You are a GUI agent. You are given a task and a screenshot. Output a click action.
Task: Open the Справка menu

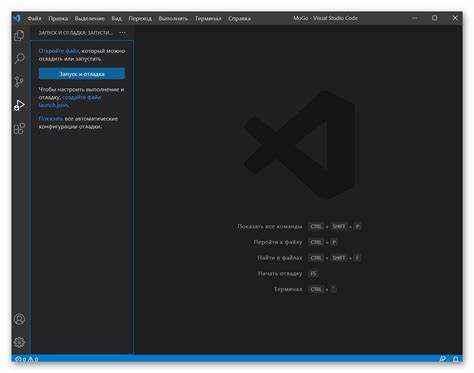(x=239, y=19)
